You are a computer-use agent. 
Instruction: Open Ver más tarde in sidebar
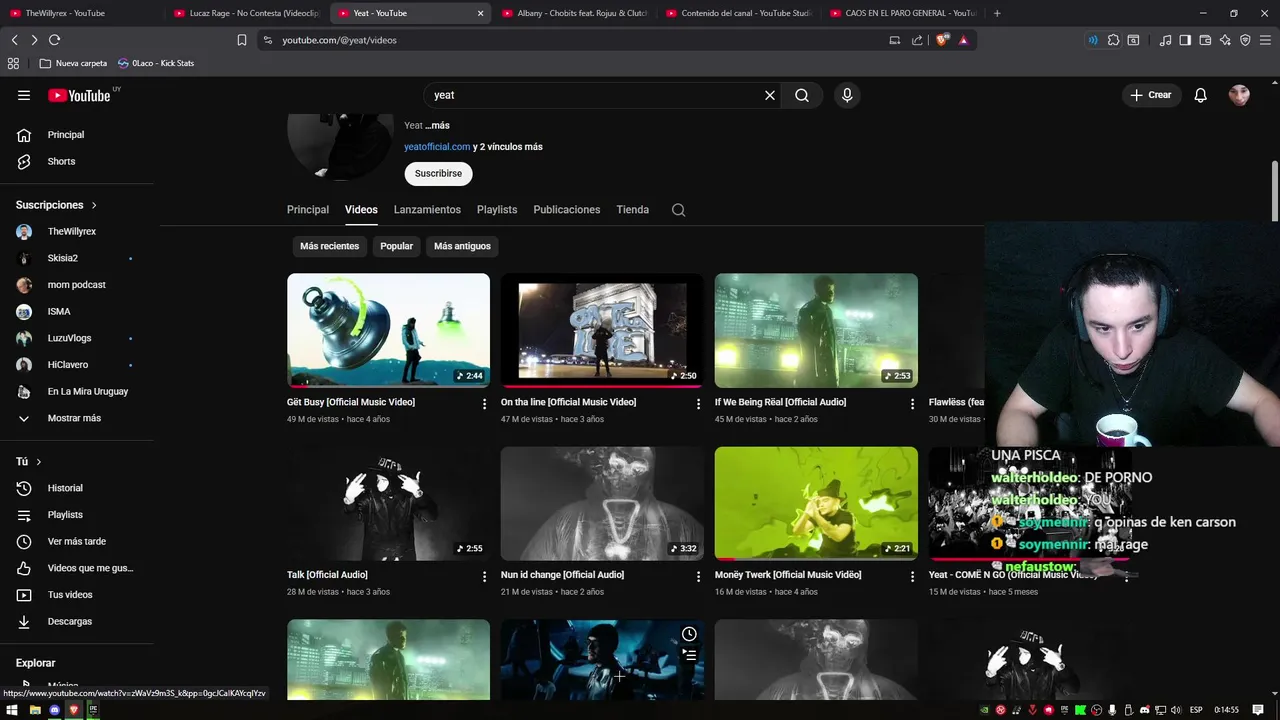click(76, 541)
